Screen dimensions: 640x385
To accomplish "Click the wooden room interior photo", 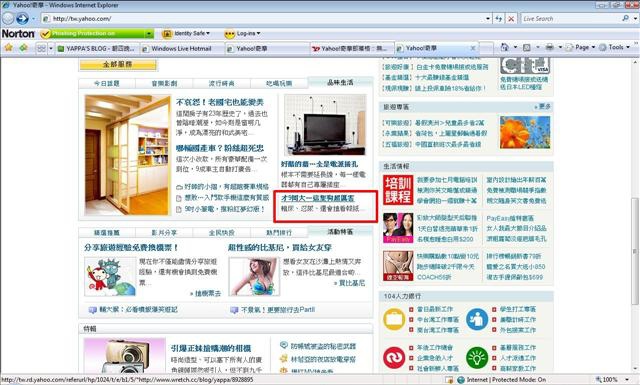I will pyautogui.click(x=128, y=155).
